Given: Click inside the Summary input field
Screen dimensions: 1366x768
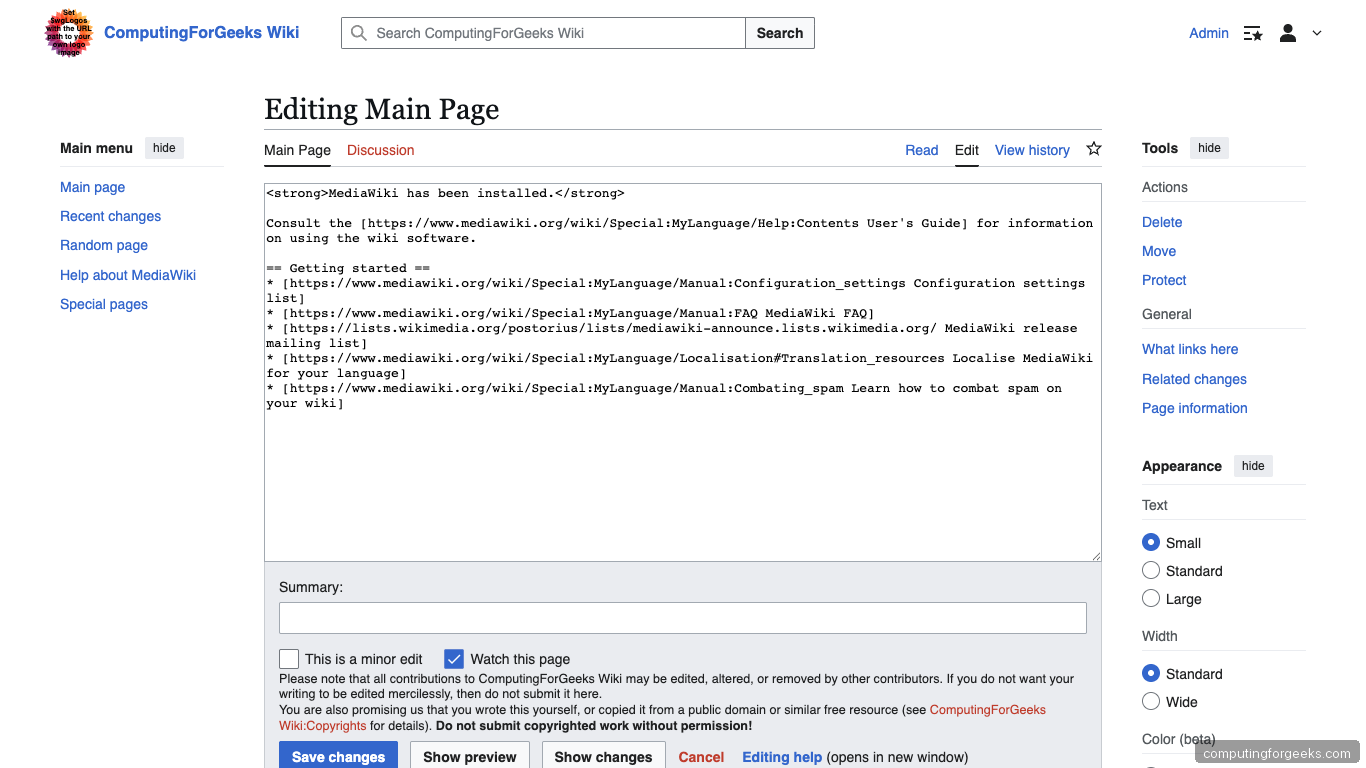Looking at the screenshot, I should pyautogui.click(x=682, y=618).
